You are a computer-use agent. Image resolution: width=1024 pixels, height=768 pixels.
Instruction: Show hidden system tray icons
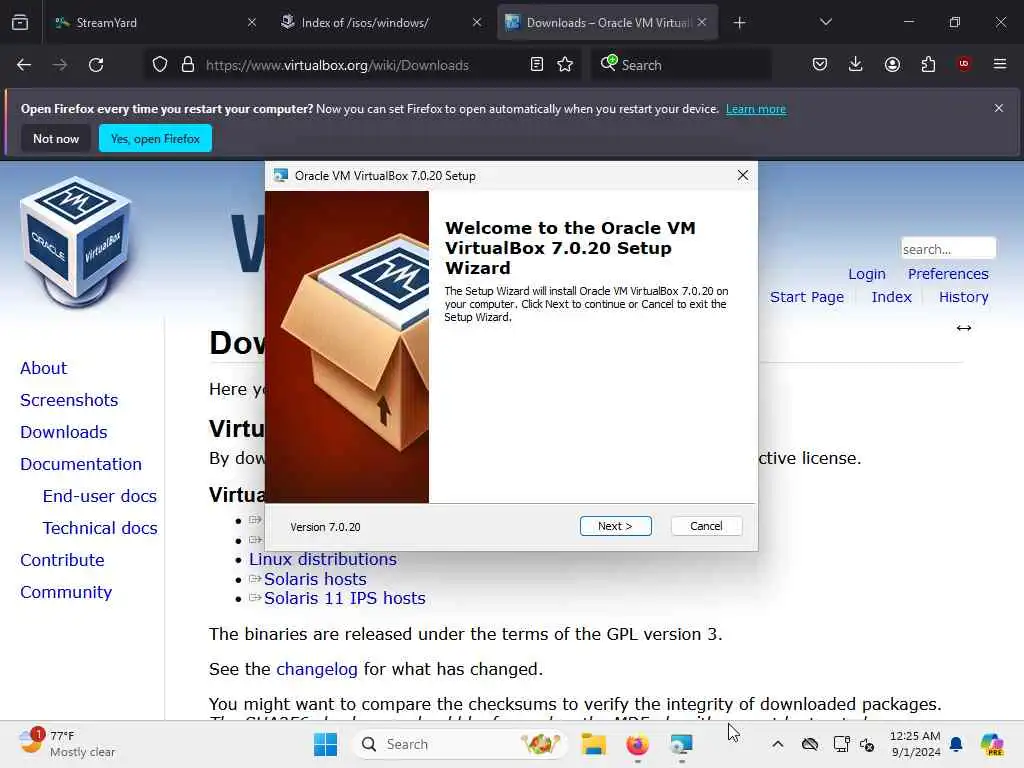[x=777, y=744]
